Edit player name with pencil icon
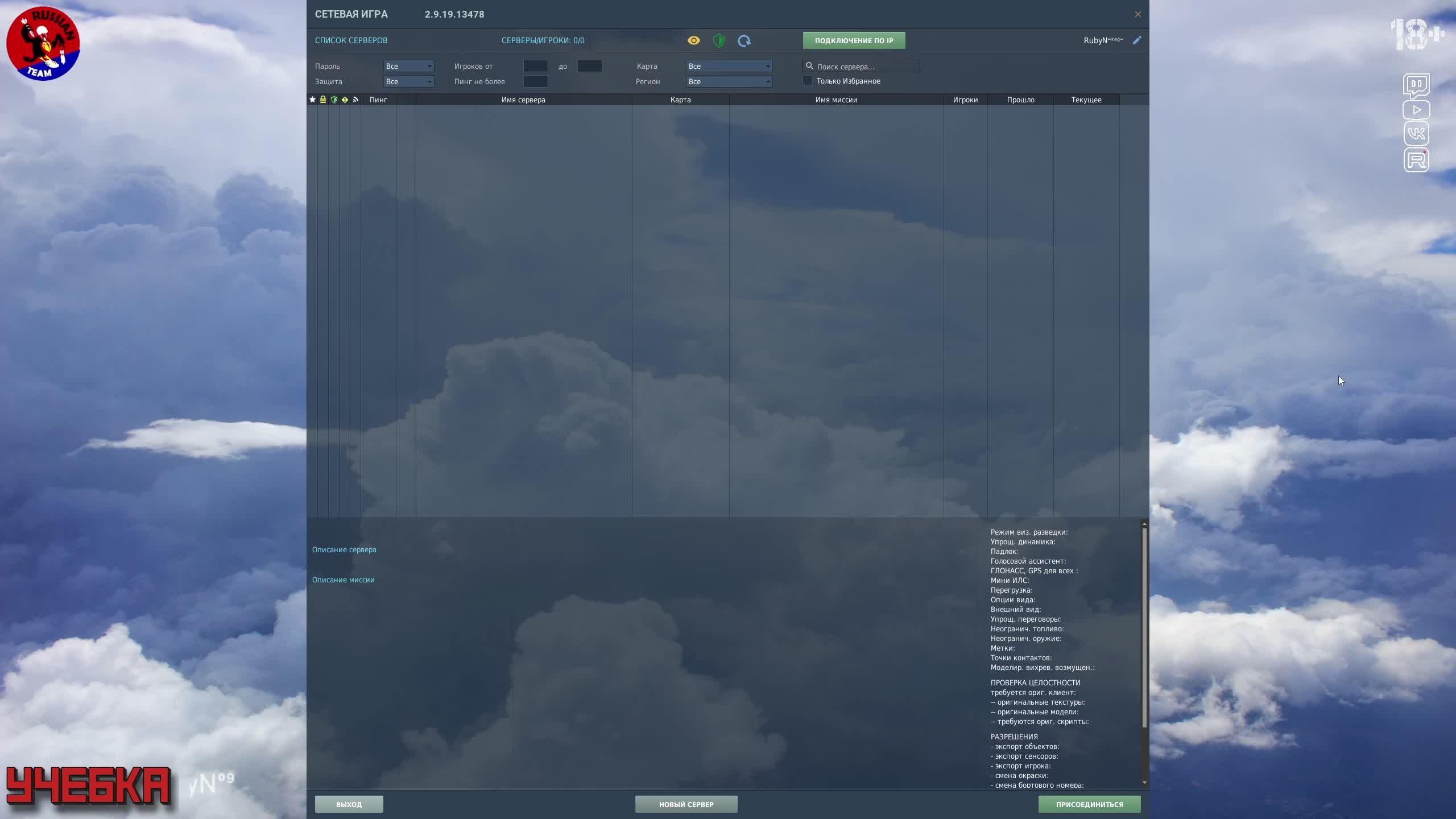 (1136, 40)
